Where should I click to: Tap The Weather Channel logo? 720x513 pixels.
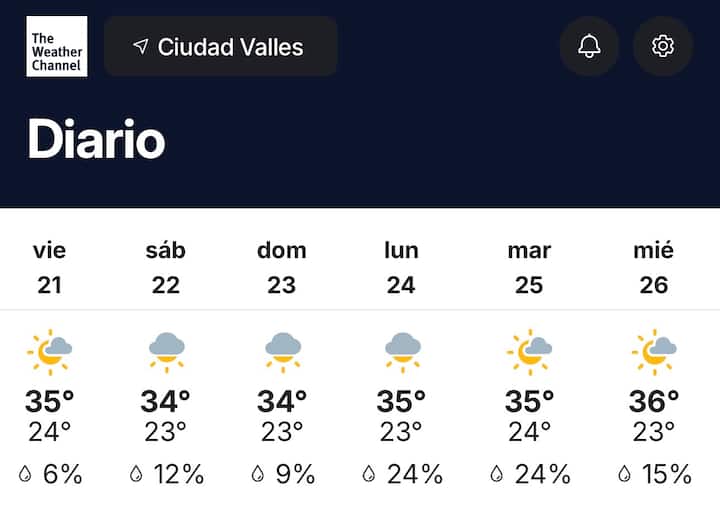pyautogui.click(x=57, y=46)
